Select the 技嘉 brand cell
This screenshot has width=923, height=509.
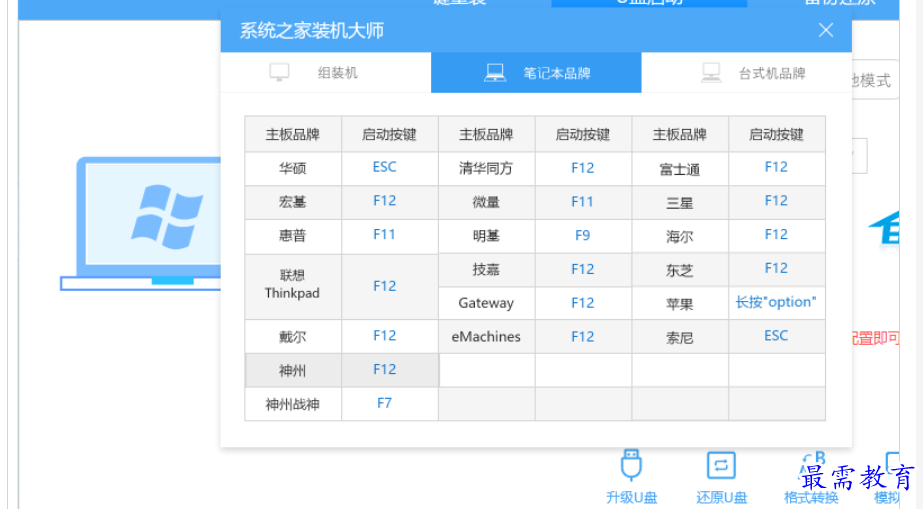coord(486,270)
